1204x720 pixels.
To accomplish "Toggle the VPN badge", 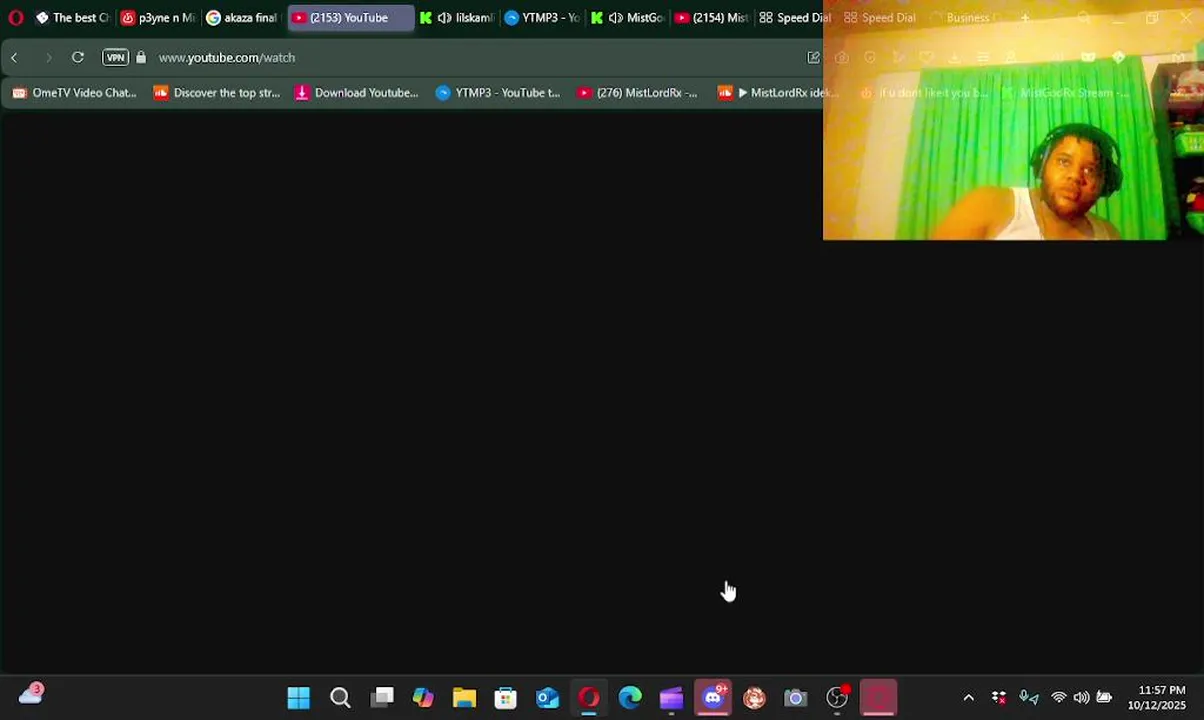I will tap(116, 58).
